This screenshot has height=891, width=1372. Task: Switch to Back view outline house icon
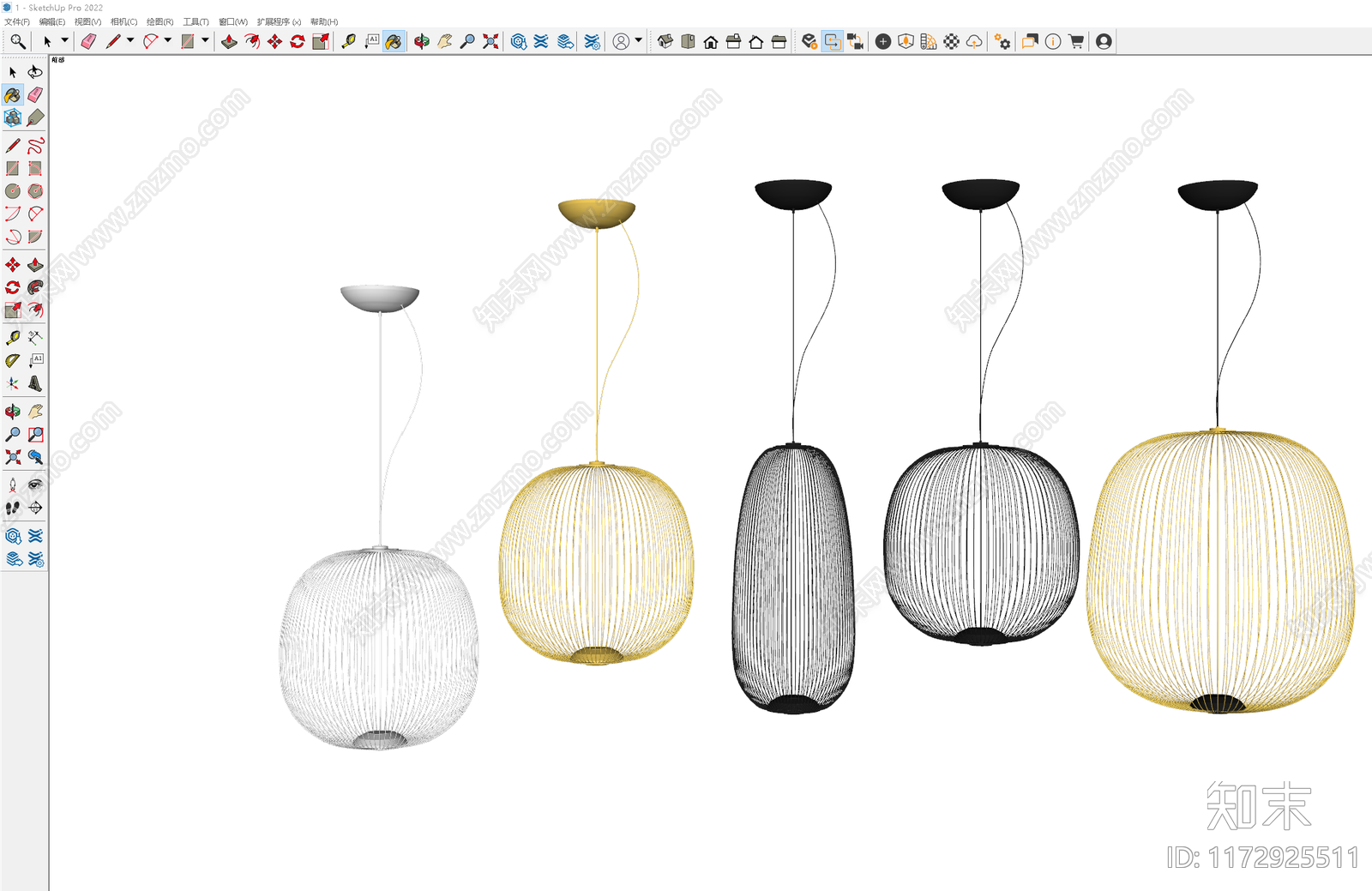pyautogui.click(x=756, y=41)
